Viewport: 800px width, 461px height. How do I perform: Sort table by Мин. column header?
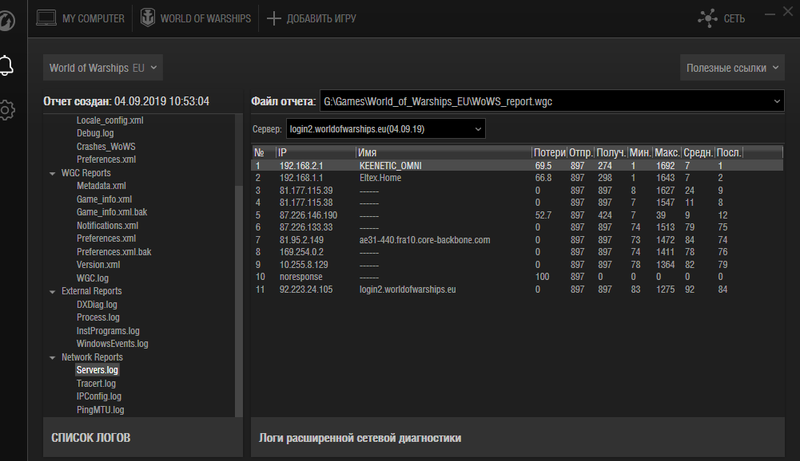tap(640, 152)
